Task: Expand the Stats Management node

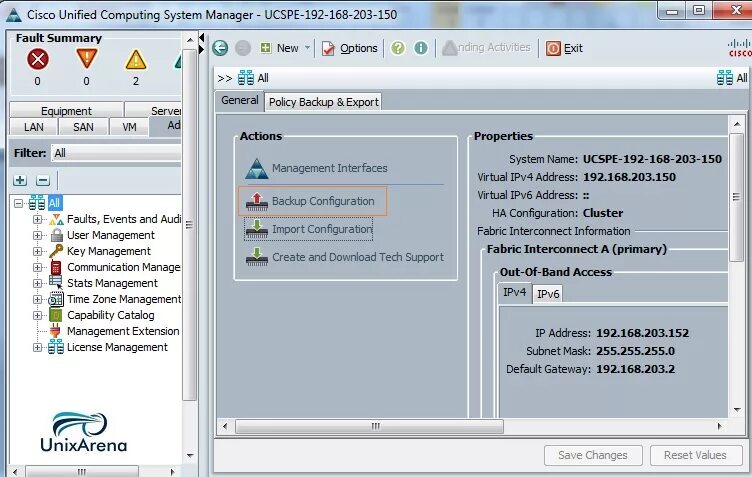Action: click(37, 283)
